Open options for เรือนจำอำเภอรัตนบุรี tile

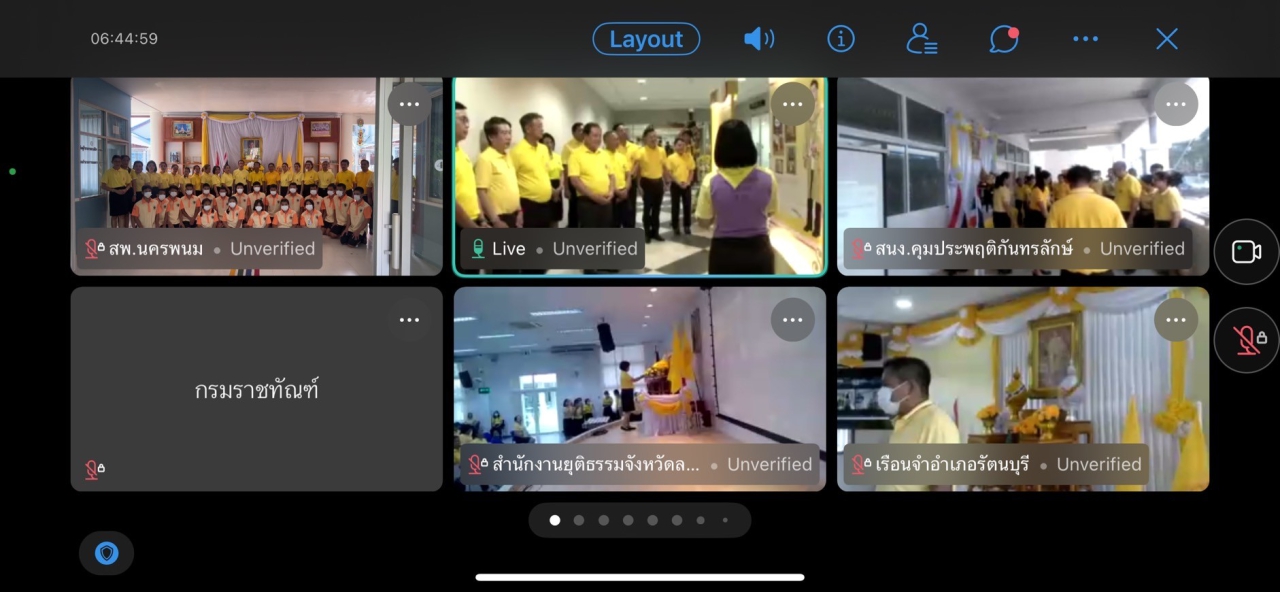[1176, 320]
